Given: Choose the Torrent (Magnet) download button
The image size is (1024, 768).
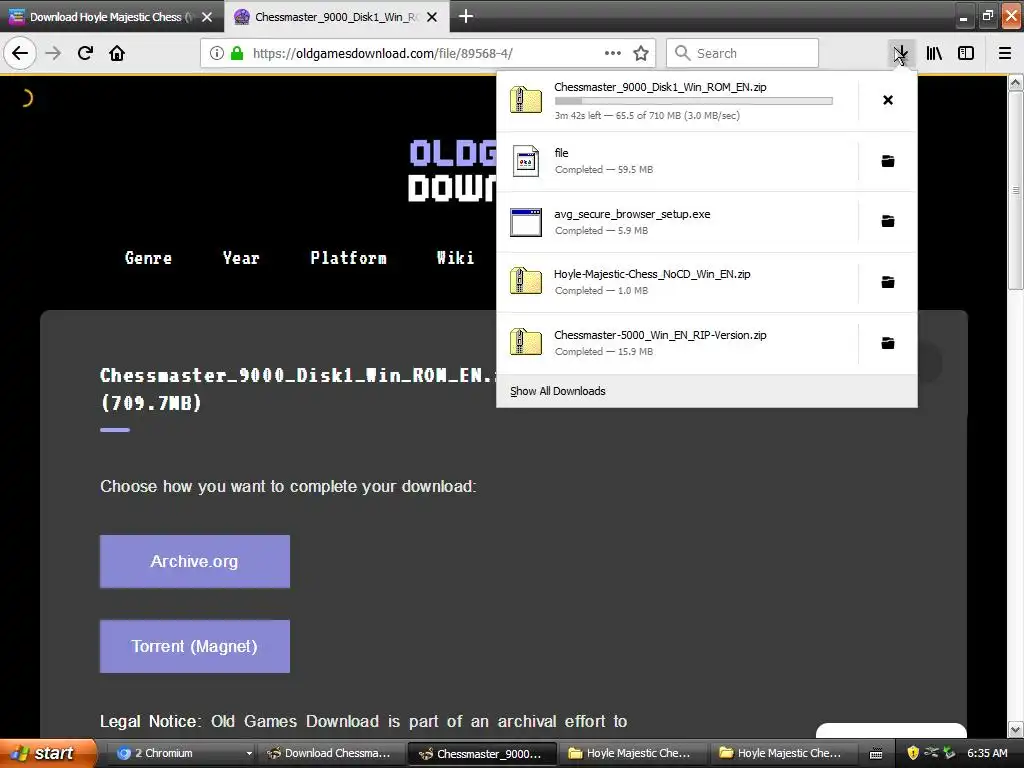Looking at the screenshot, I should point(195,647).
